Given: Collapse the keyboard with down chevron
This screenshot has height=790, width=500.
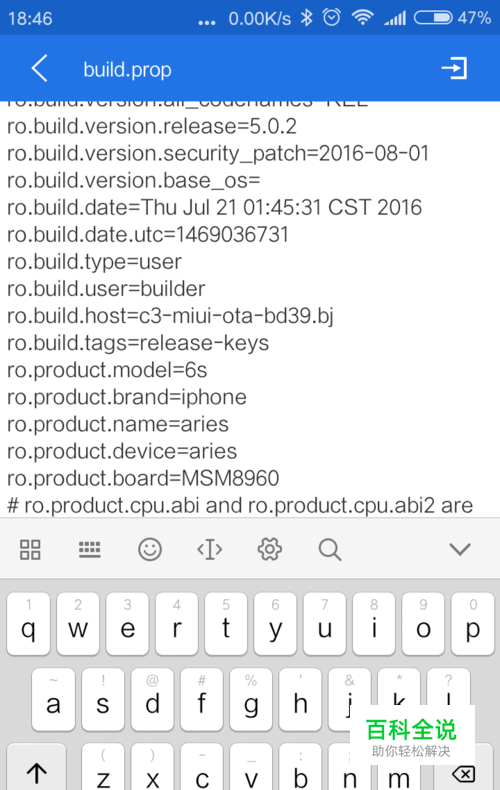Looking at the screenshot, I should click(460, 549).
